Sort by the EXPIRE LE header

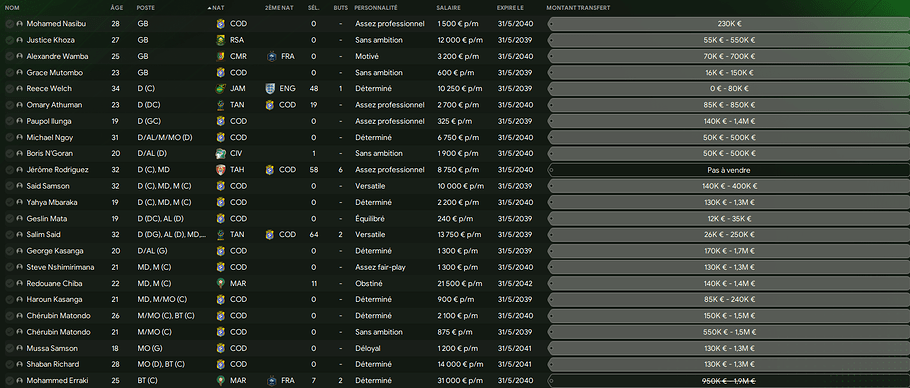coord(510,8)
